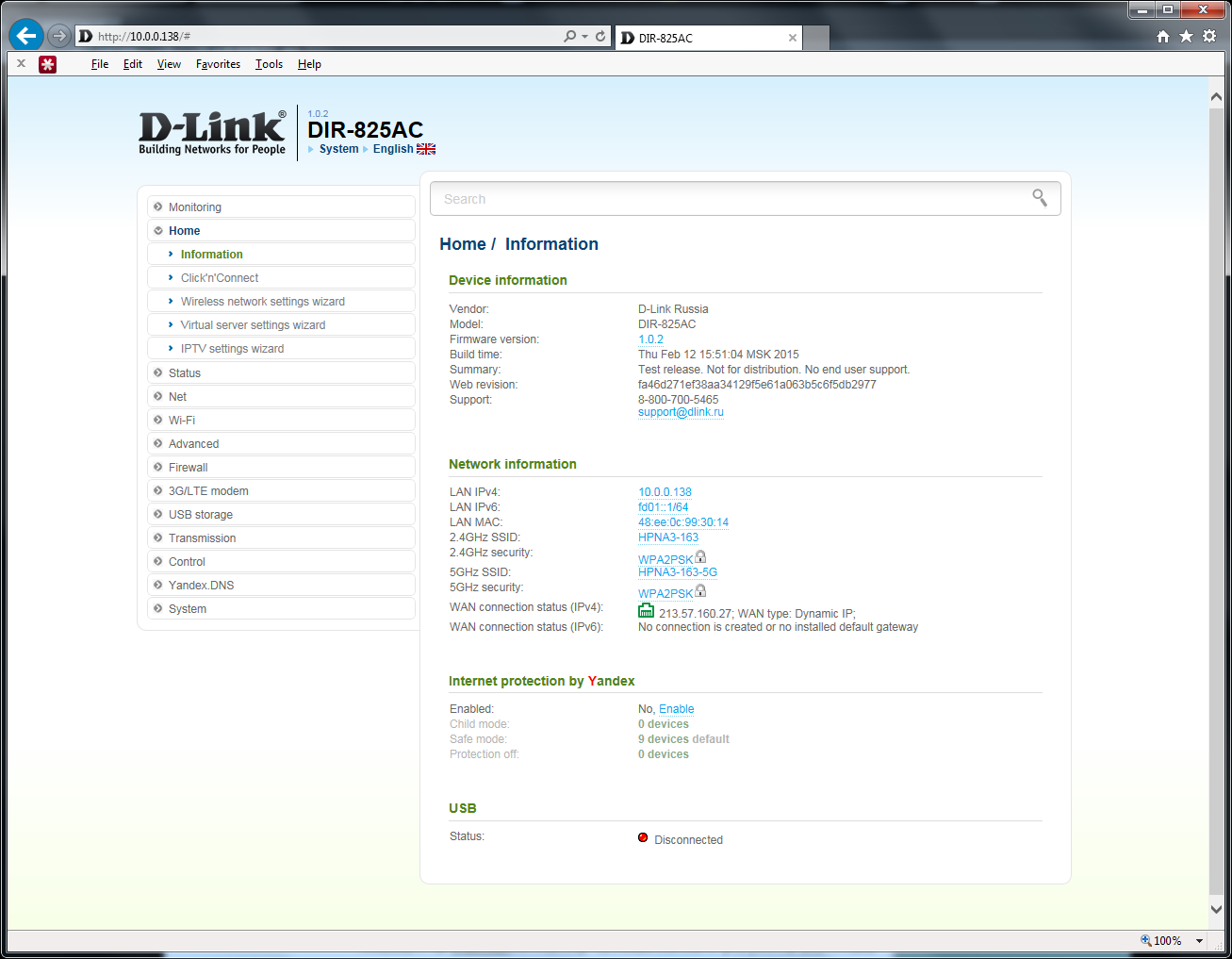Click the support@dlink.ru email link
The height and width of the screenshot is (959, 1232).
pos(681,412)
